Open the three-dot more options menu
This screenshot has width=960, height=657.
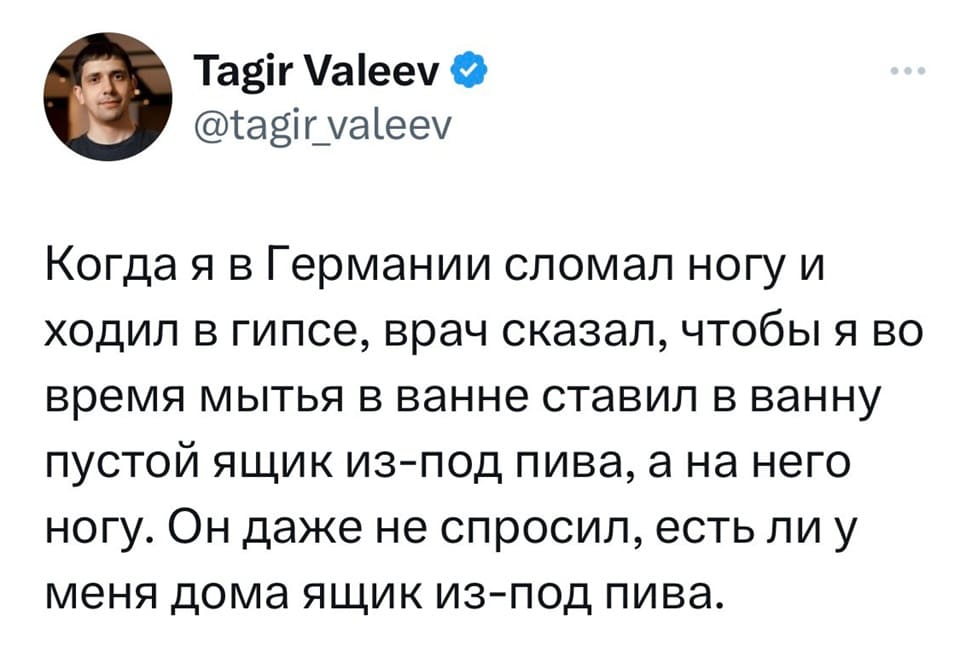pyautogui.click(x=907, y=72)
